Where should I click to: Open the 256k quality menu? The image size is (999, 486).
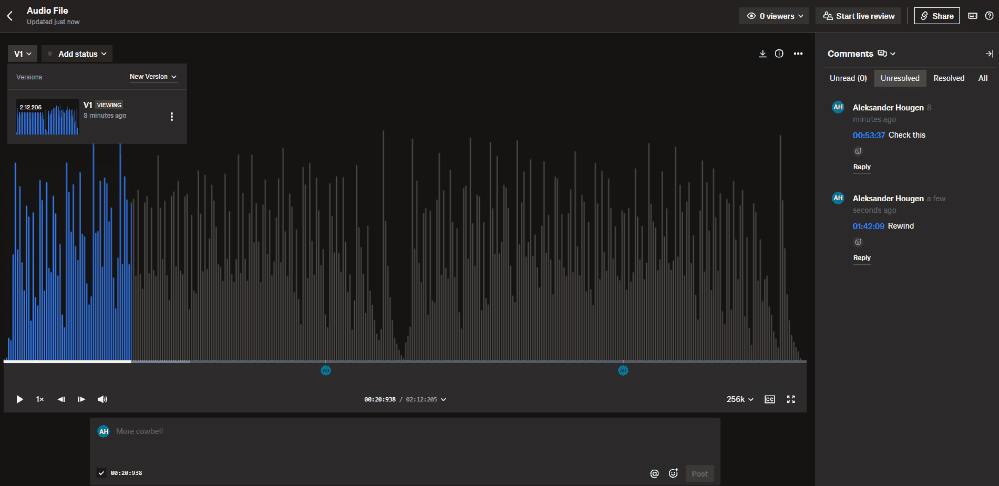[740, 399]
